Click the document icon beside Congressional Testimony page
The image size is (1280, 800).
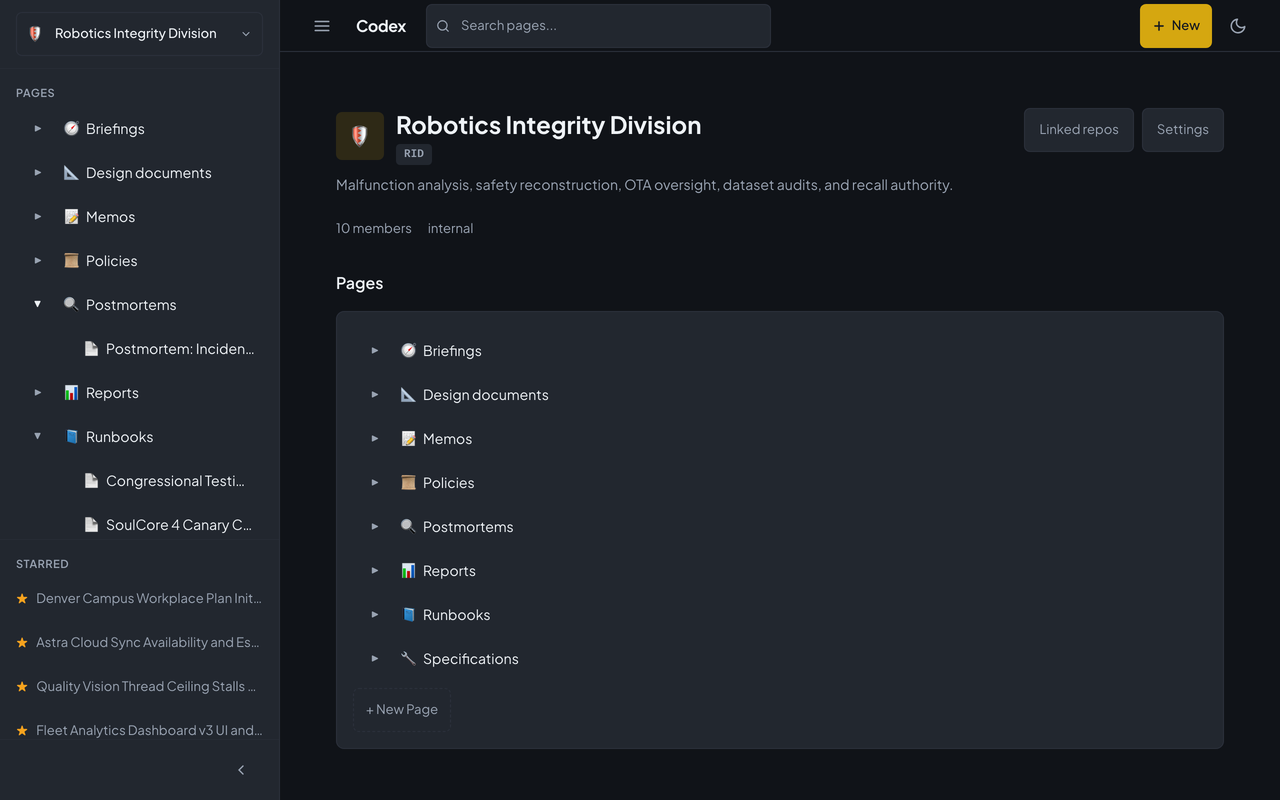(91, 480)
